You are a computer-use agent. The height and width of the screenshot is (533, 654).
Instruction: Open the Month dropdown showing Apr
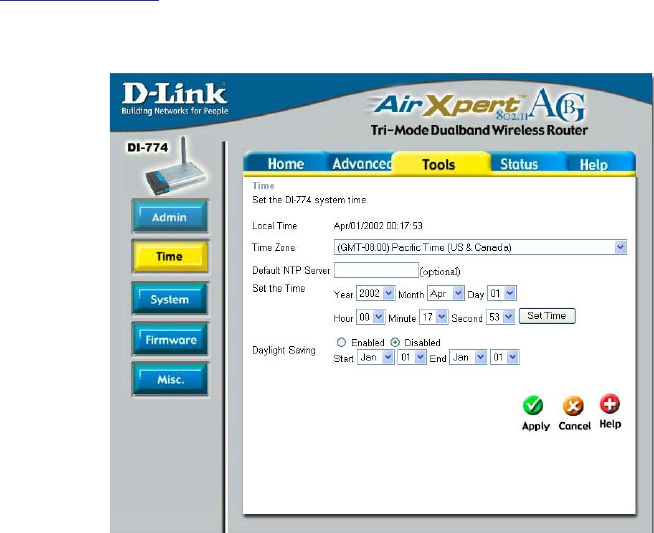445,294
